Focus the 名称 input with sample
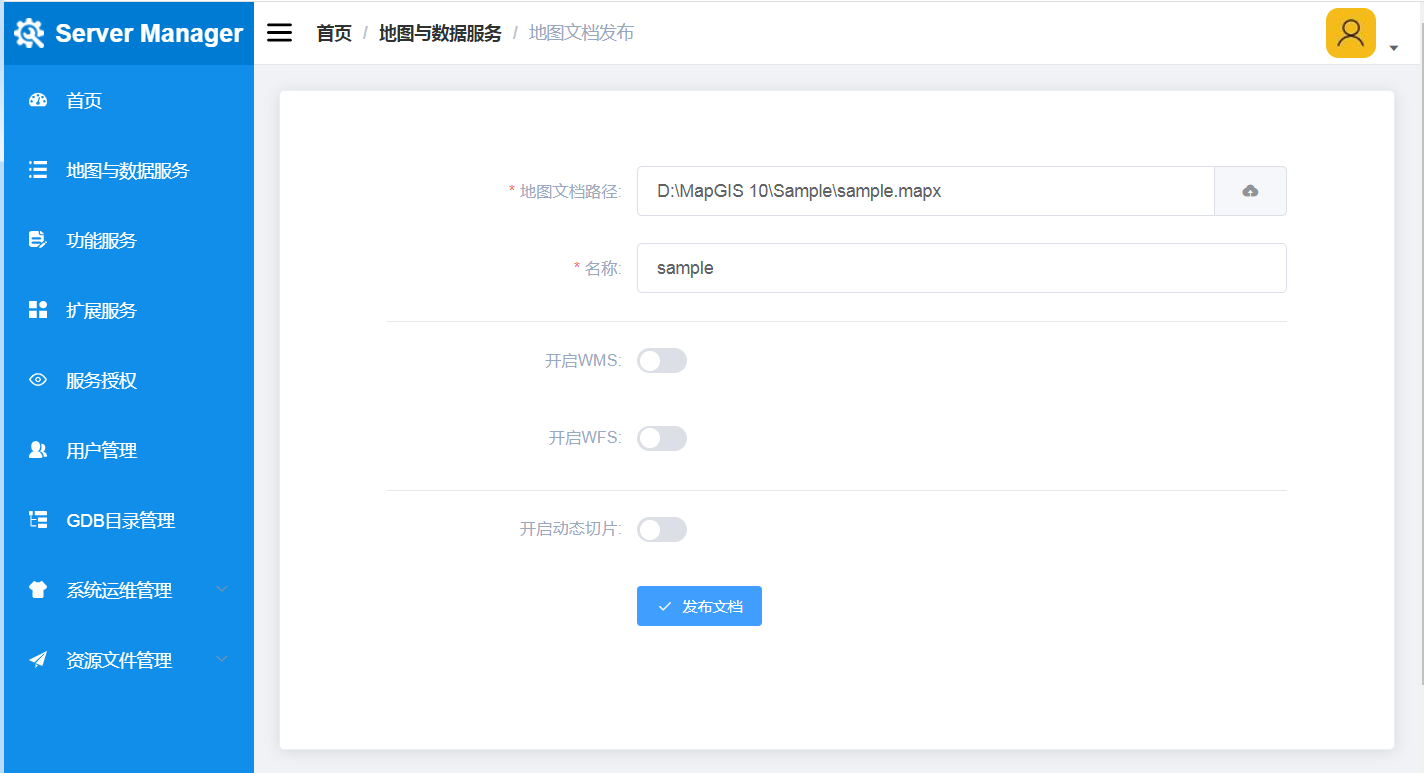The image size is (1424, 773). coord(961,268)
